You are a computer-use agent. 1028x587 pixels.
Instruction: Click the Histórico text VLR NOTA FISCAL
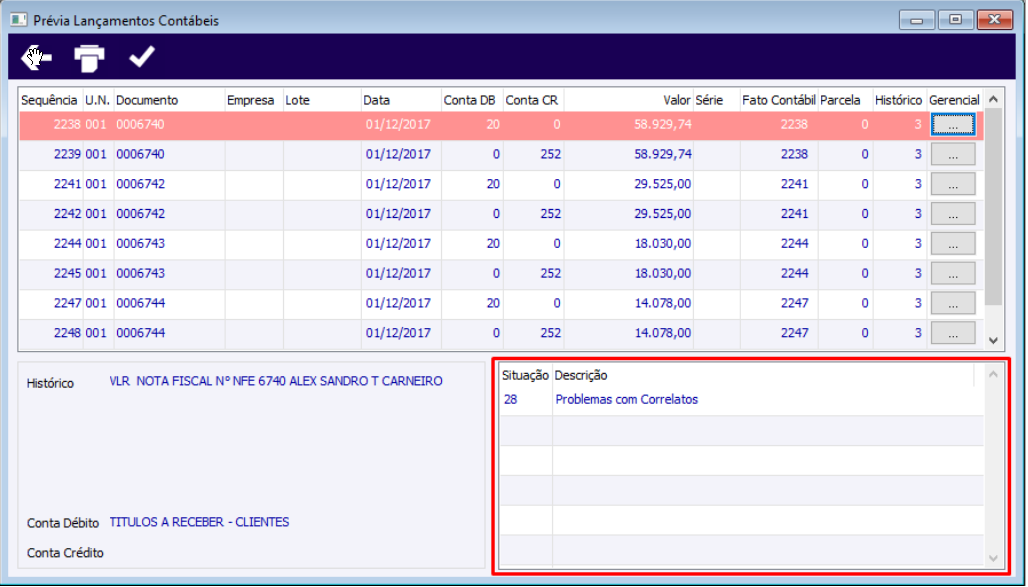click(276, 382)
